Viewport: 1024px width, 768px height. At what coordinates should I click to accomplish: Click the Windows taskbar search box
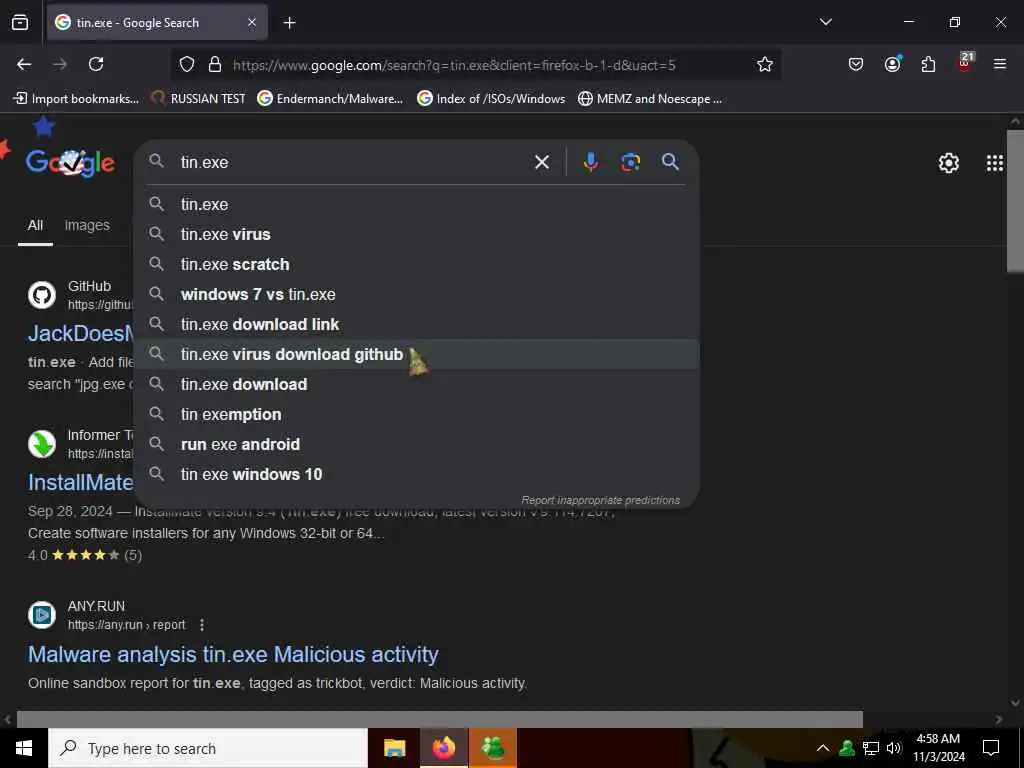pos(208,748)
